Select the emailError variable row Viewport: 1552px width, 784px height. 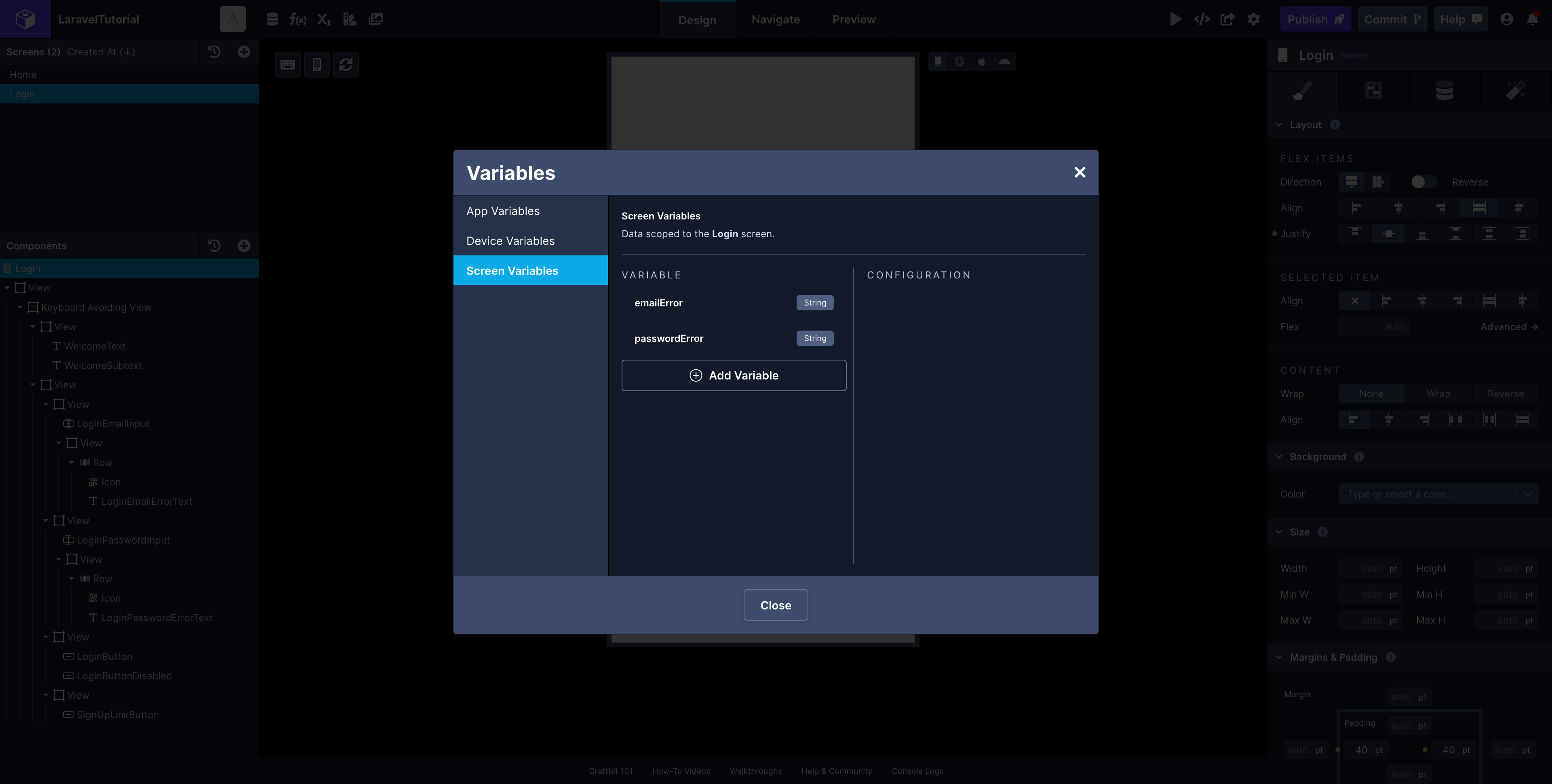pyautogui.click(x=734, y=303)
